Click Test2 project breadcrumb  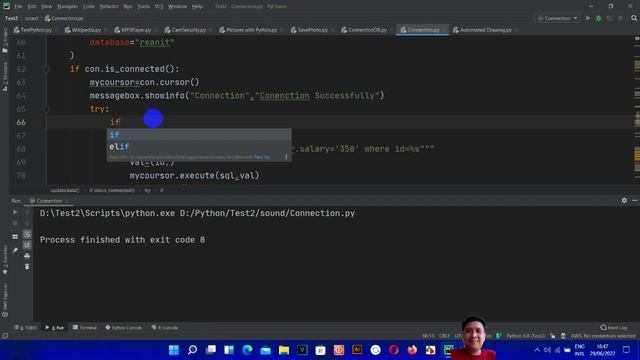(11, 18)
